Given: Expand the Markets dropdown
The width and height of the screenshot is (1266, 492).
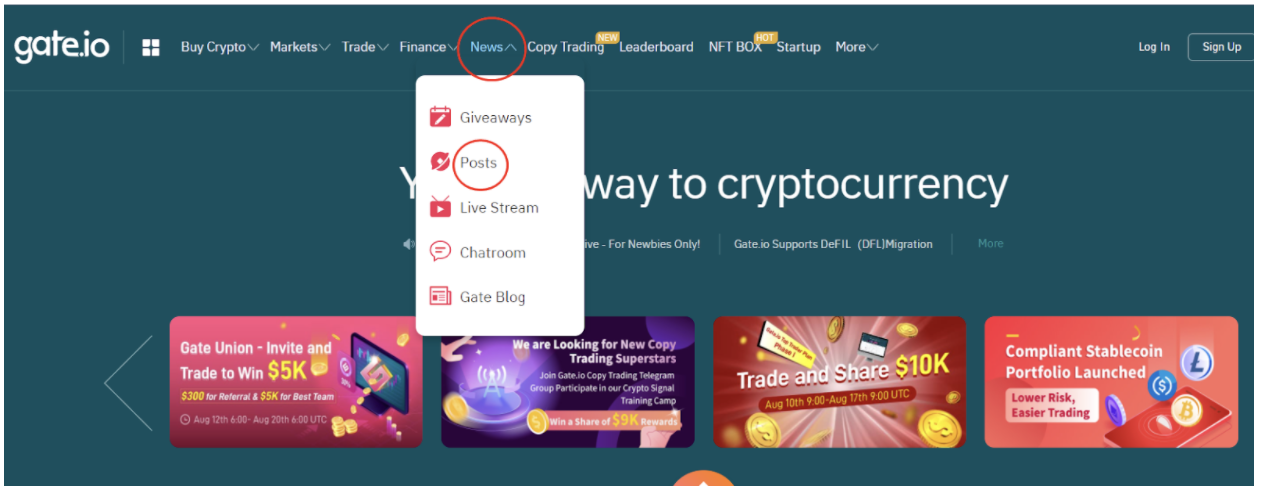Looking at the screenshot, I should point(300,47).
